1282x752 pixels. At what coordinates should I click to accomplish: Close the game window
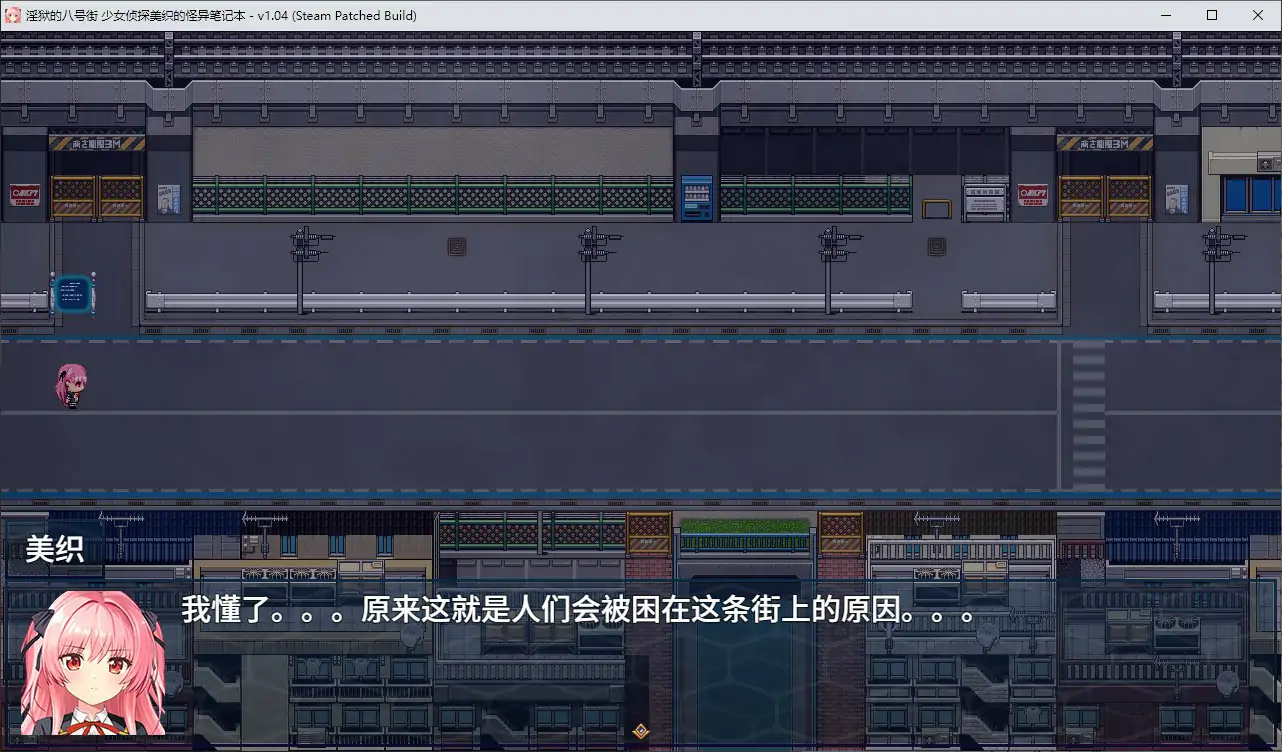pos(1258,15)
